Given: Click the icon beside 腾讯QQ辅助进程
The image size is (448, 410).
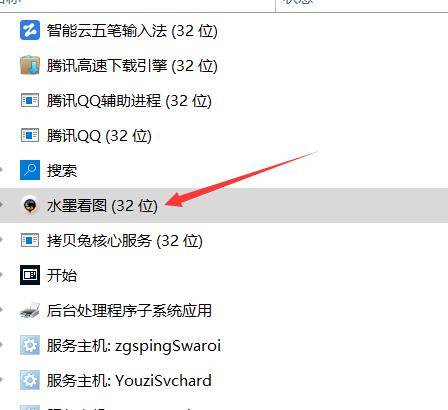Looking at the screenshot, I should (x=30, y=100).
